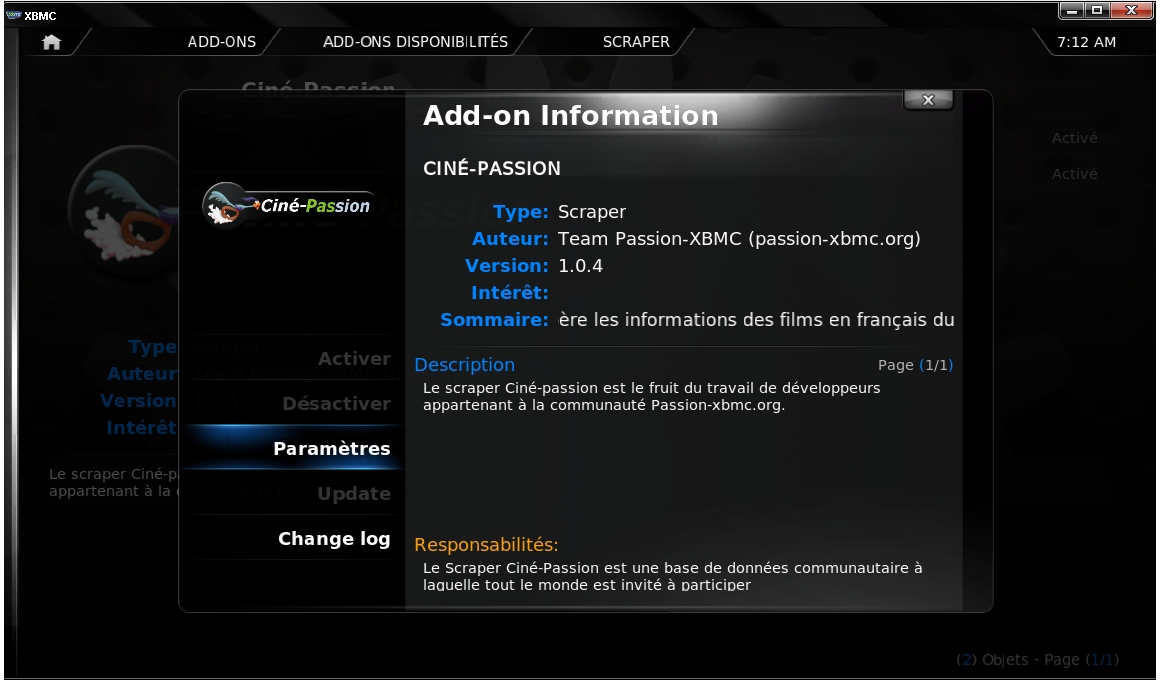Click the first Activé status in background list
The width and height of the screenshot is (1160, 680).
[x=1075, y=138]
